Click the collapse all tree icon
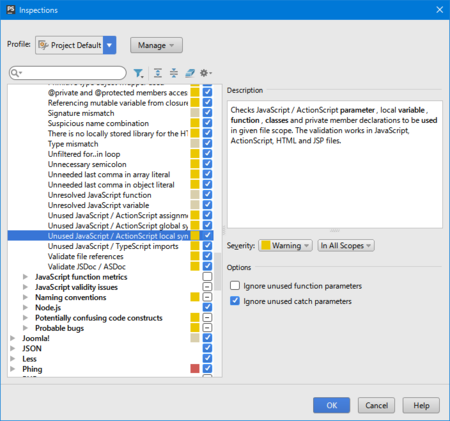This screenshot has width=450, height=421. [174, 73]
